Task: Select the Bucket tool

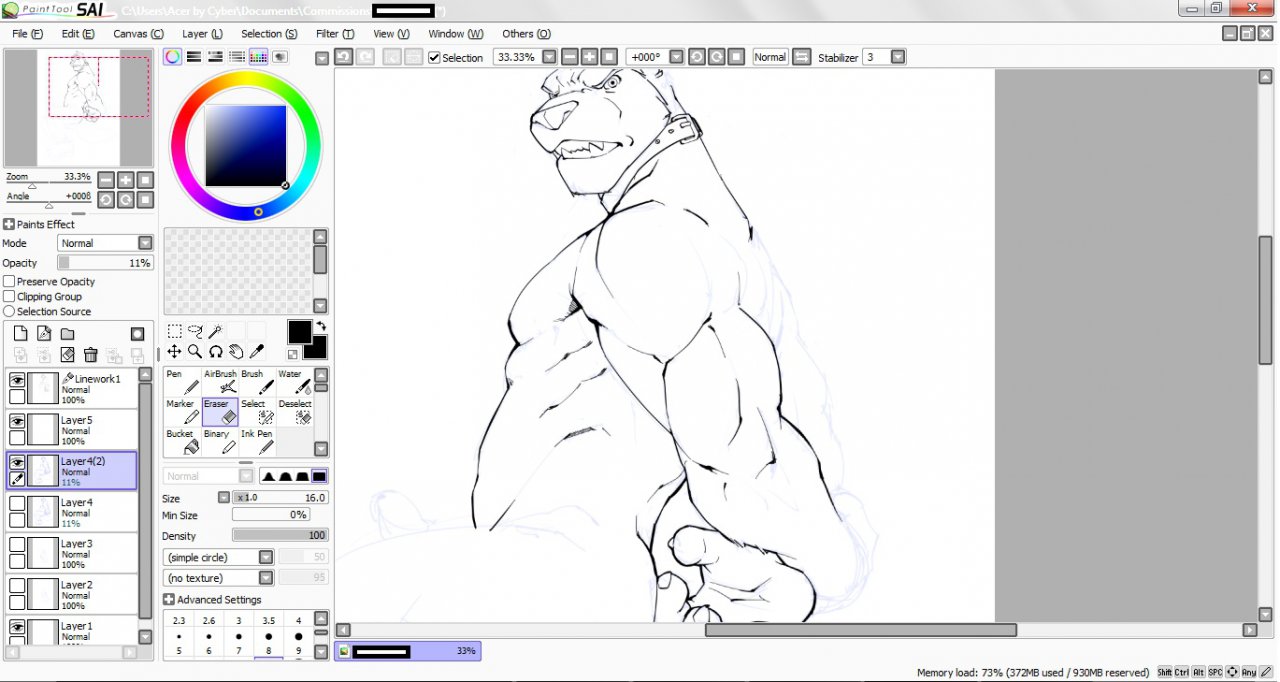Action: click(183, 442)
